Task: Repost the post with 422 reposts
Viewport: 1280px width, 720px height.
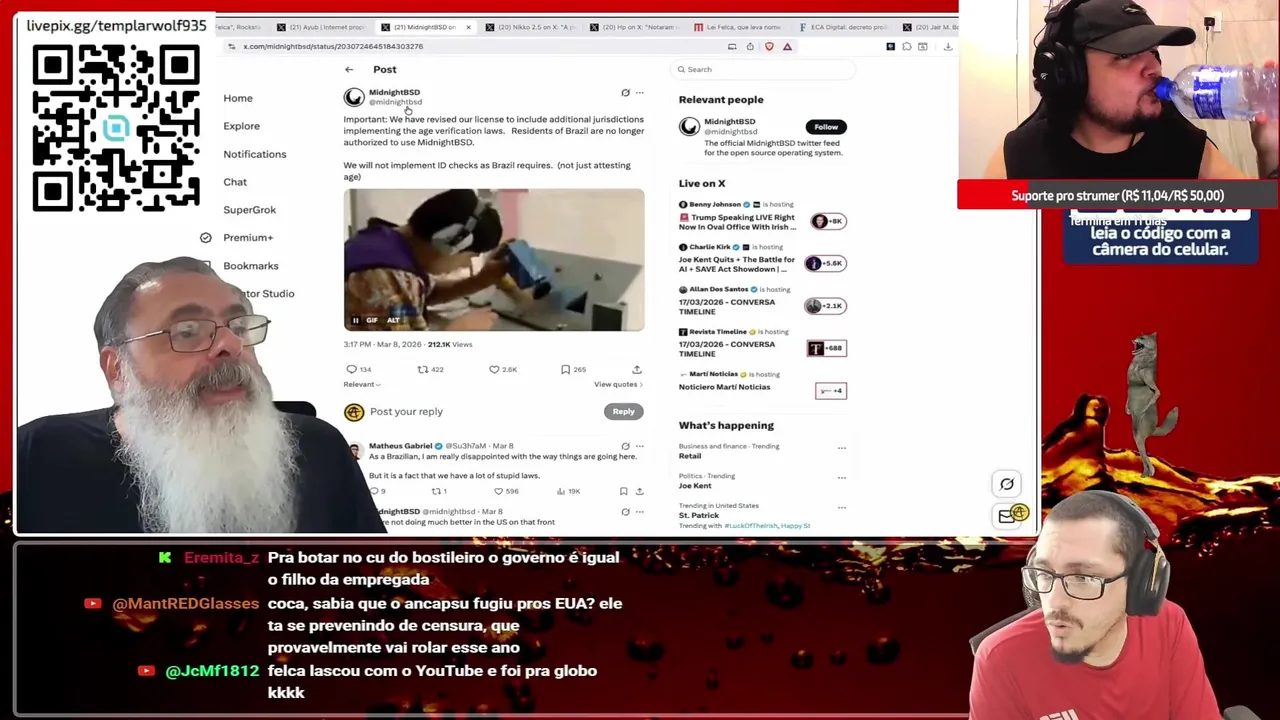Action: 430,370
